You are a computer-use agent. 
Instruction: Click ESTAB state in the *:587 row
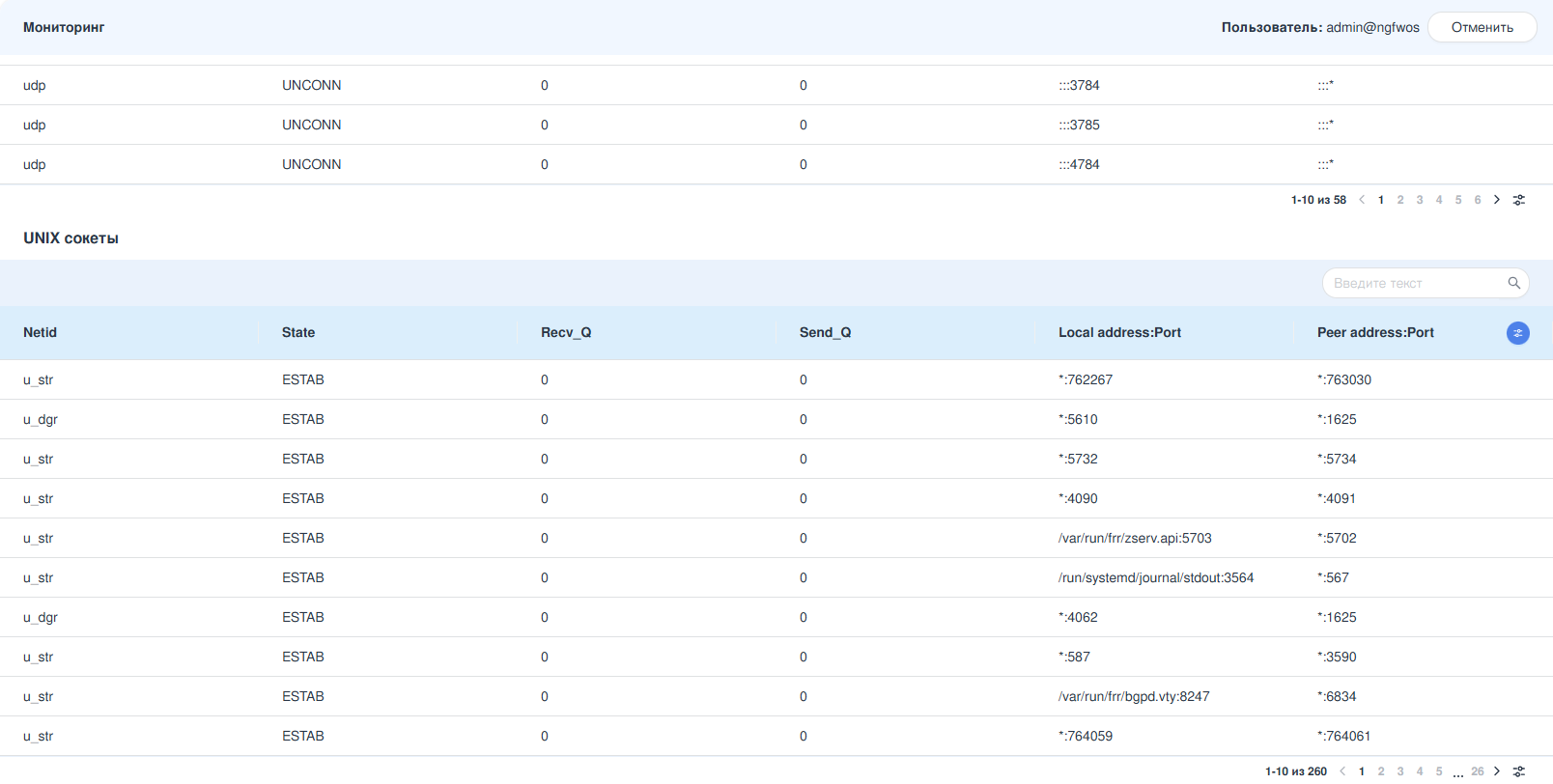click(303, 657)
